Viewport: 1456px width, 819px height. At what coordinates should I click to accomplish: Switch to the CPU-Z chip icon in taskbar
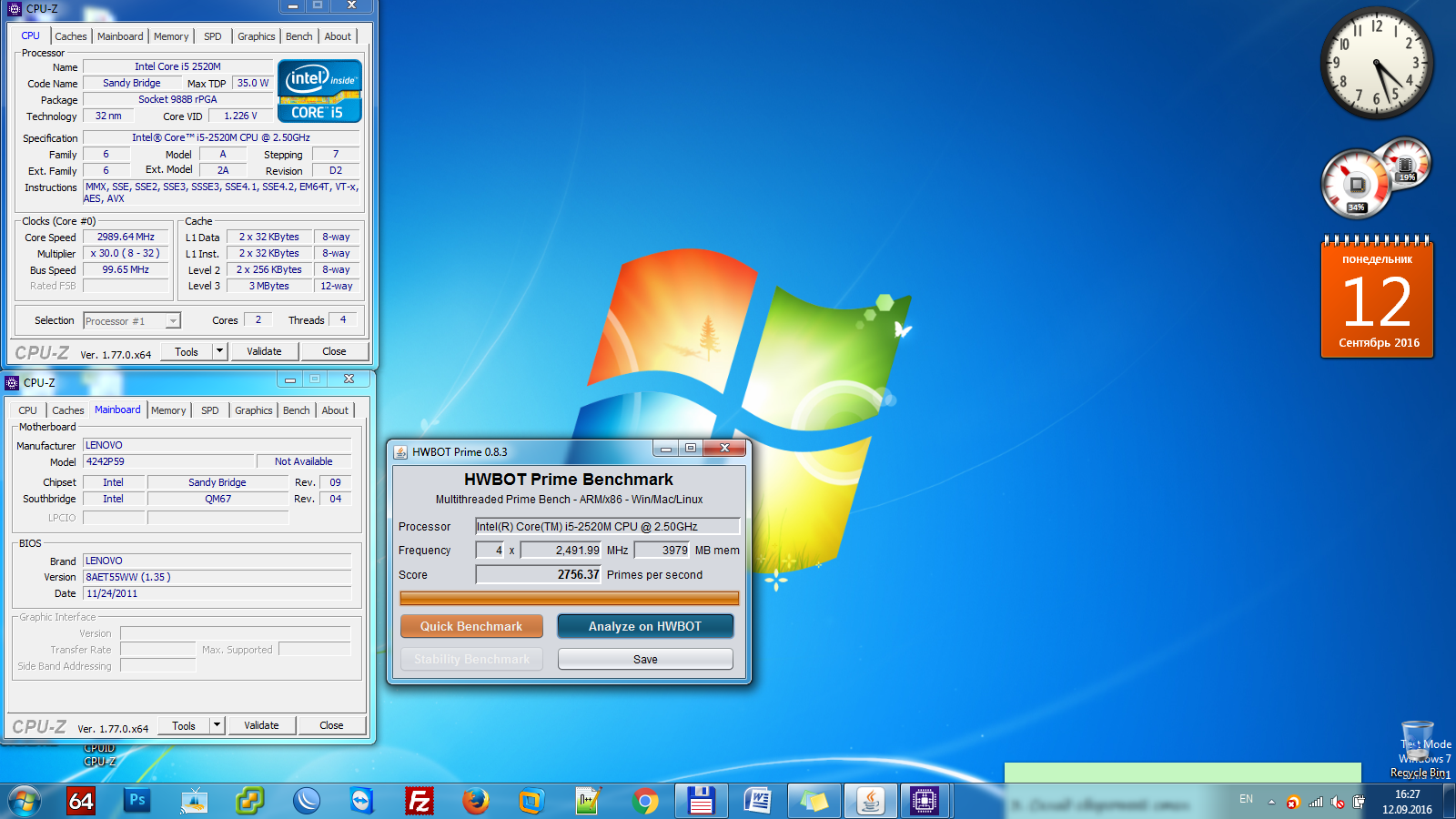pyautogui.click(x=925, y=801)
